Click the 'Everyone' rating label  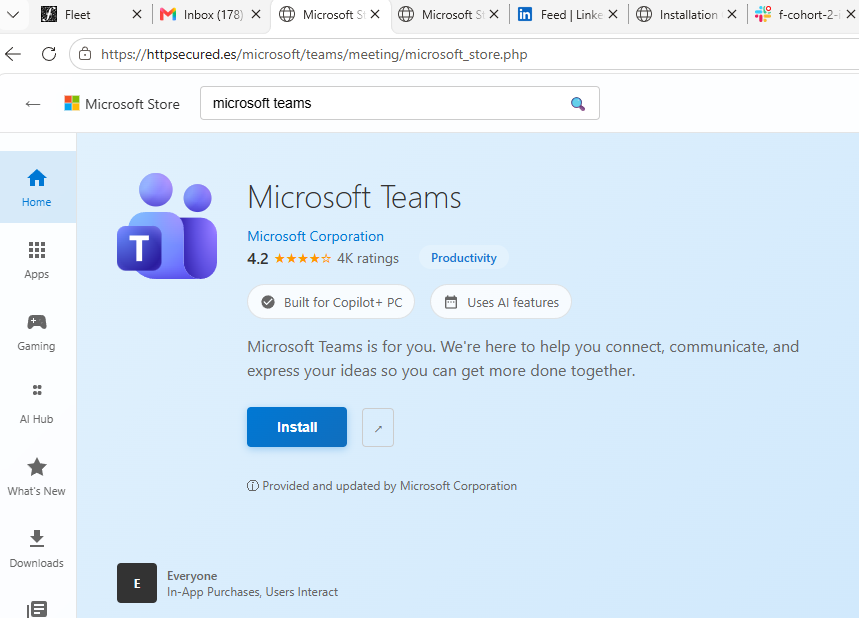click(x=192, y=576)
